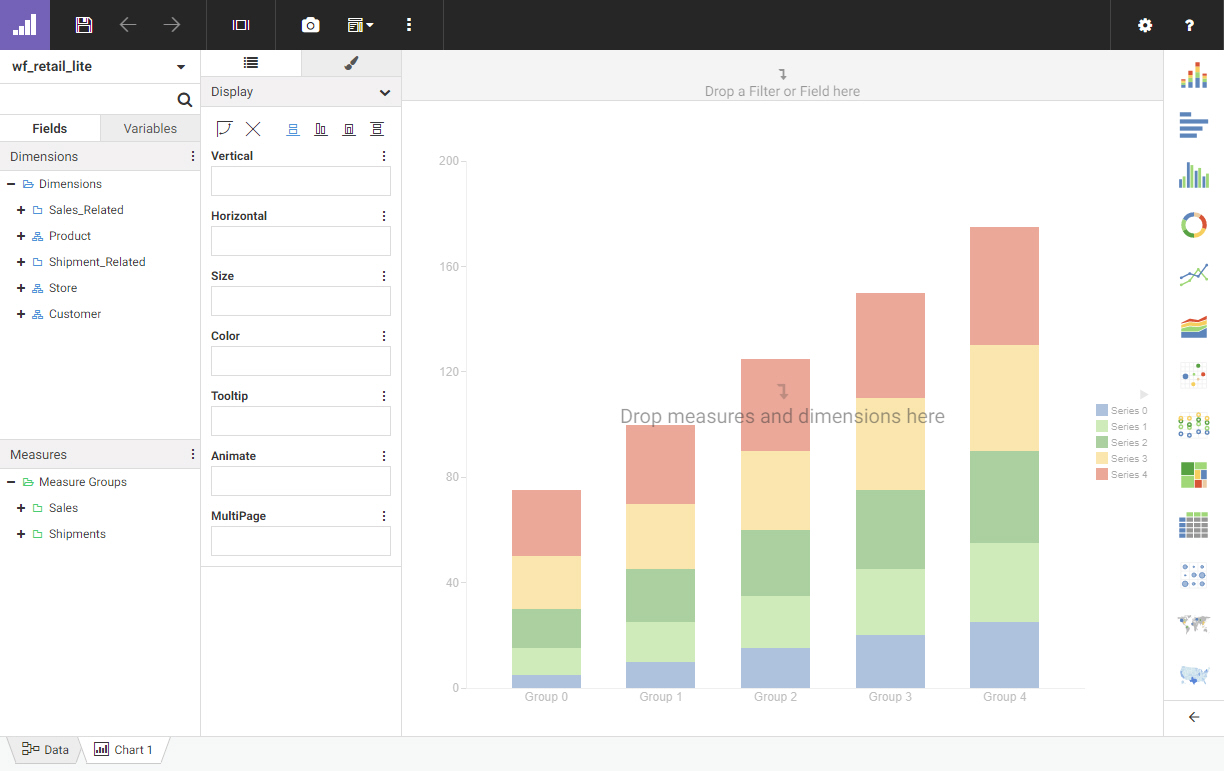Switch to the field list settings tab

(251, 63)
